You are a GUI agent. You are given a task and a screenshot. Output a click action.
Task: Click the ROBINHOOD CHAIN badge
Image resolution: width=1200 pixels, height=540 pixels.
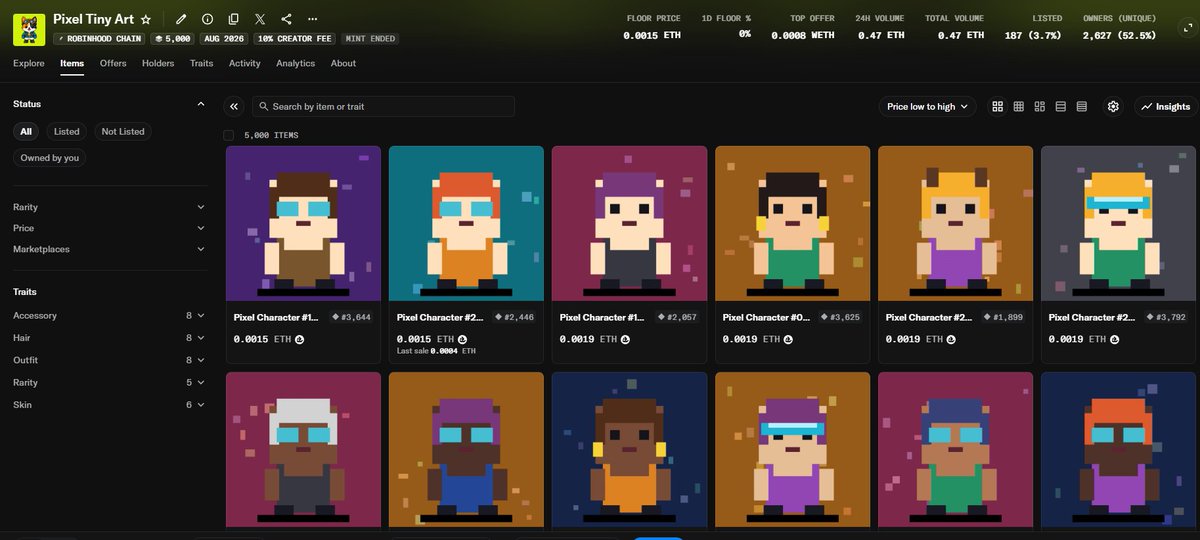coord(99,39)
